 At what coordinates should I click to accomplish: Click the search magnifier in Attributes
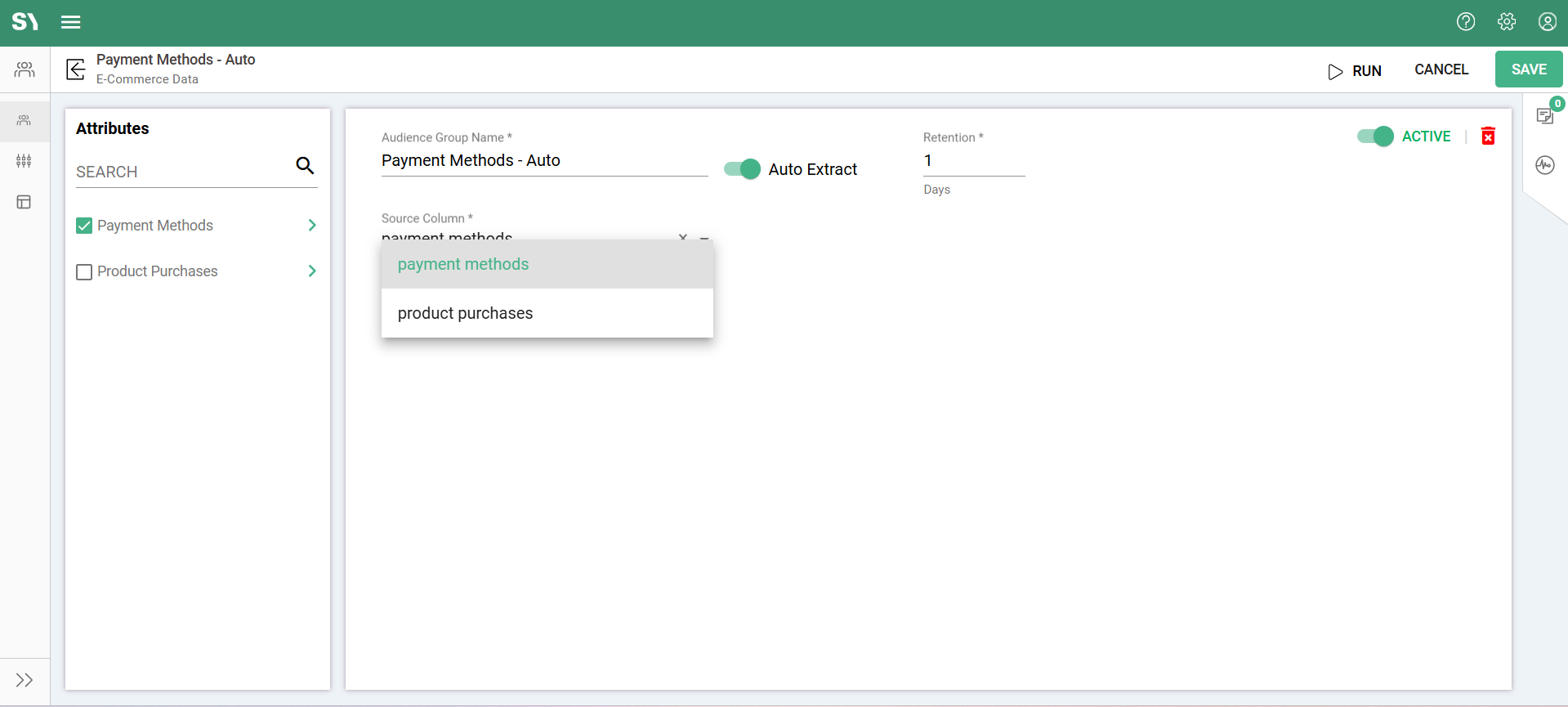pyautogui.click(x=305, y=166)
